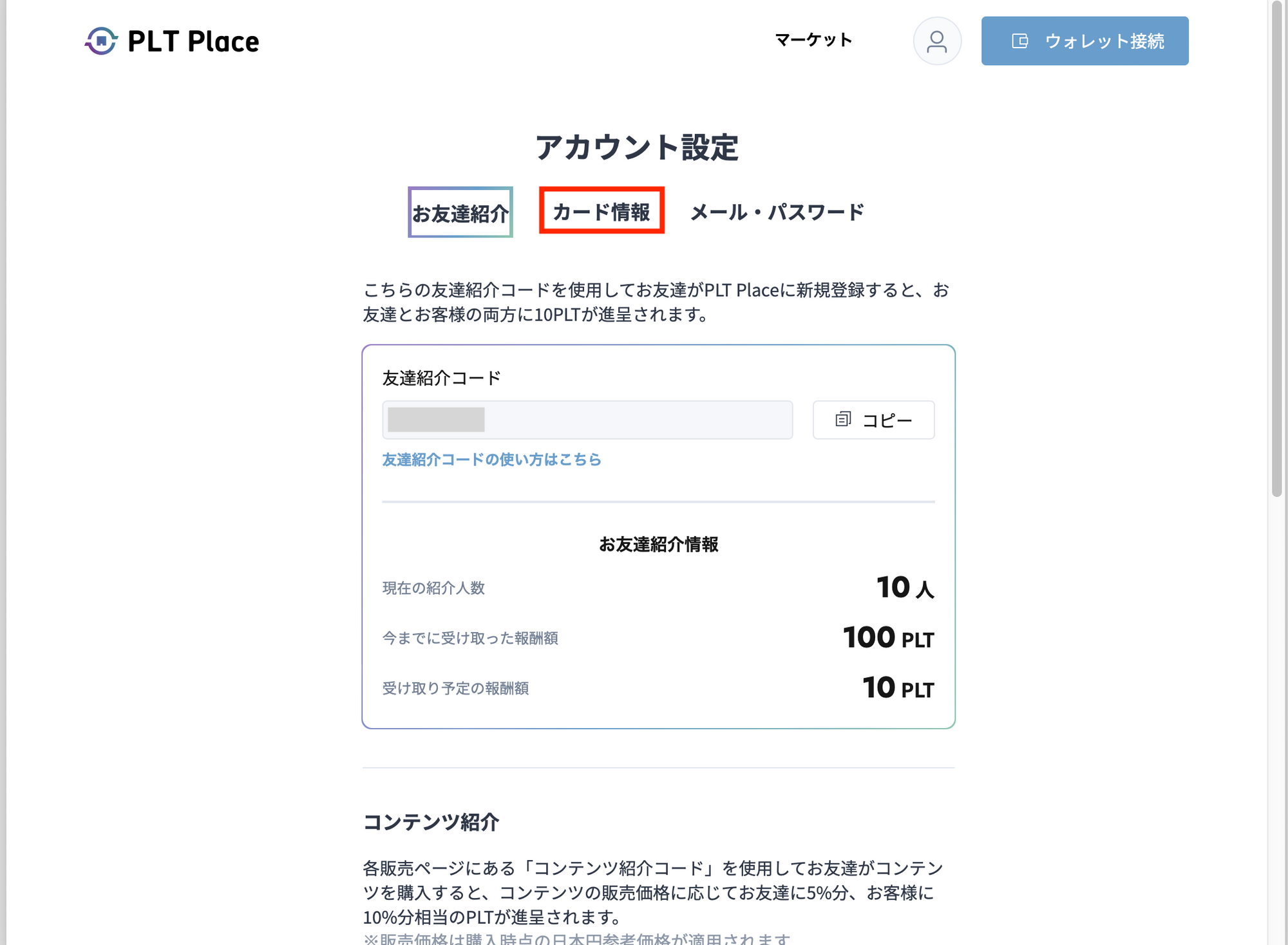Open 友達紹介コードの使い方はこちら link
Viewport: 1288px width, 945px height.
pos(491,460)
